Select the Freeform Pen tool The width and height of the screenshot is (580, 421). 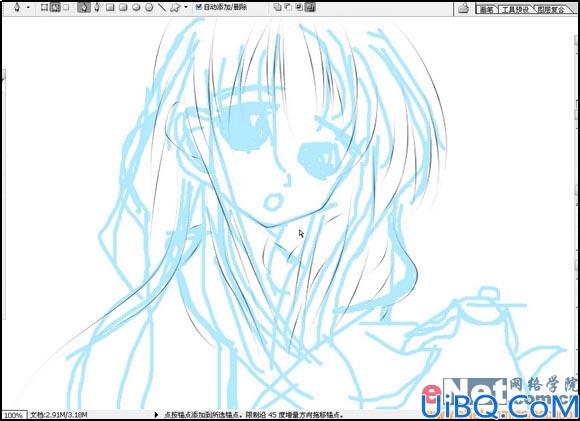pyautogui.click(x=97, y=7)
